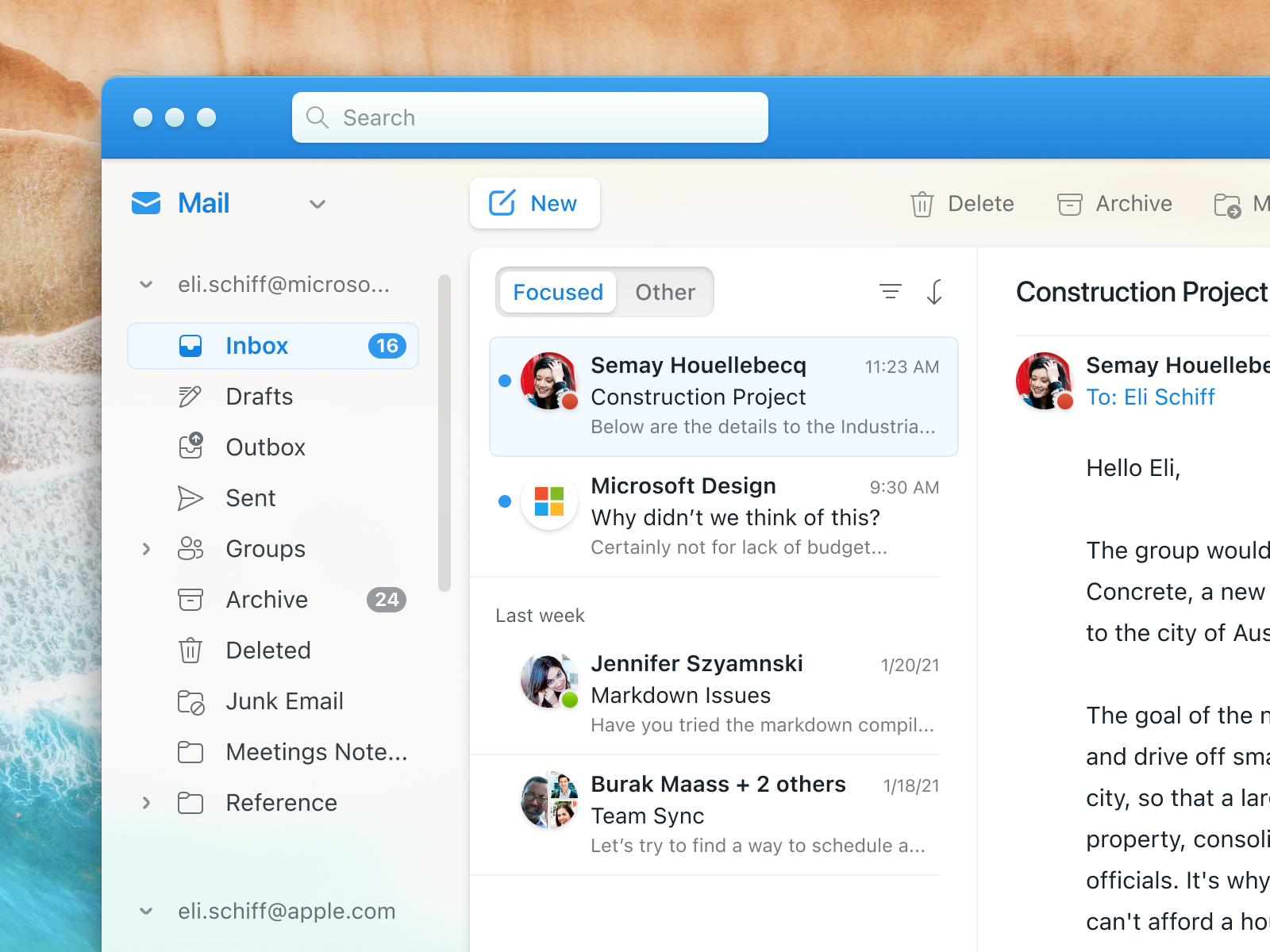Click the Inbox unread badge 16
This screenshot has width=1270, height=952.
point(387,346)
